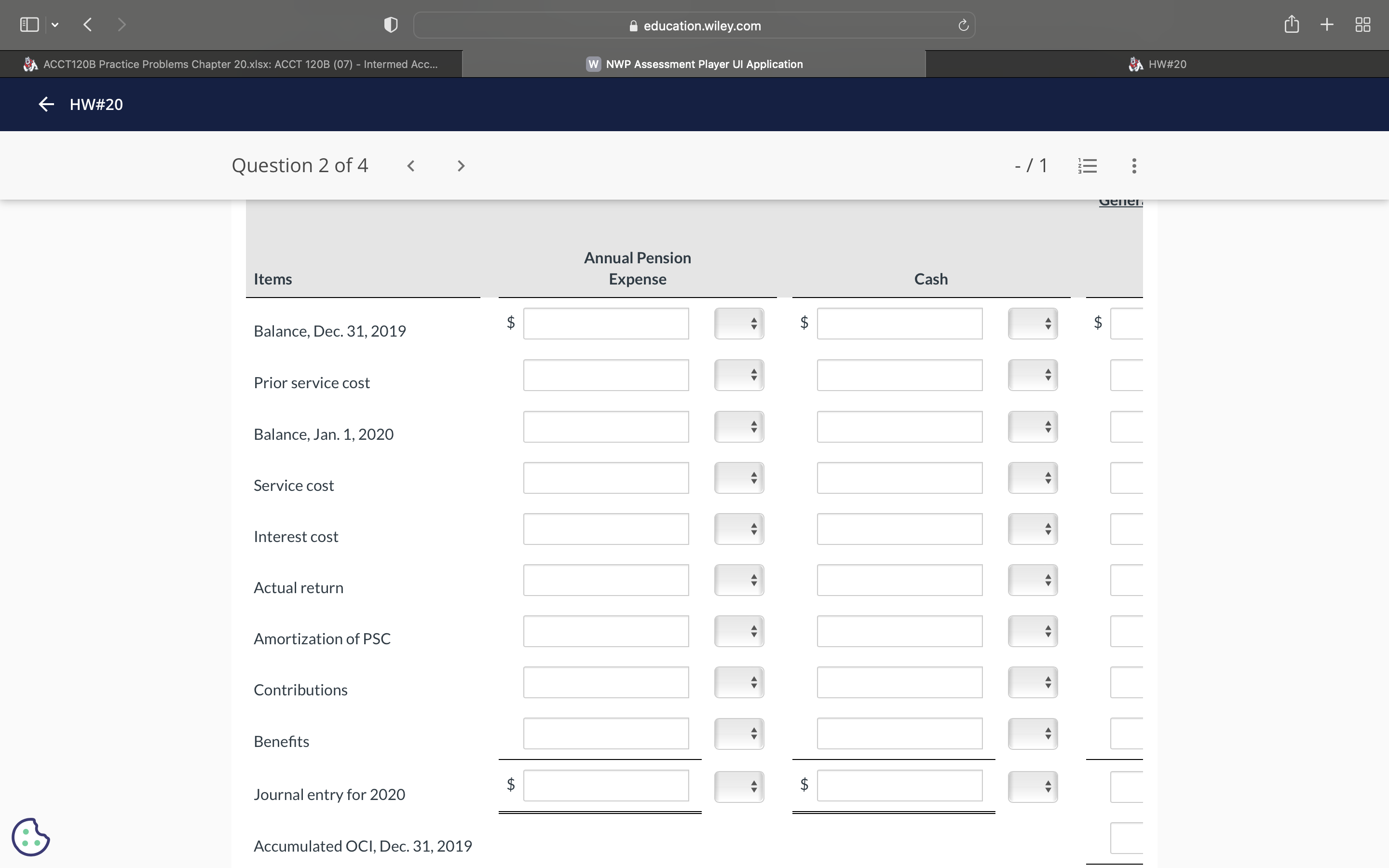Expand the sidebar chevron dropdown
The width and height of the screenshot is (1389, 868).
[55, 24]
